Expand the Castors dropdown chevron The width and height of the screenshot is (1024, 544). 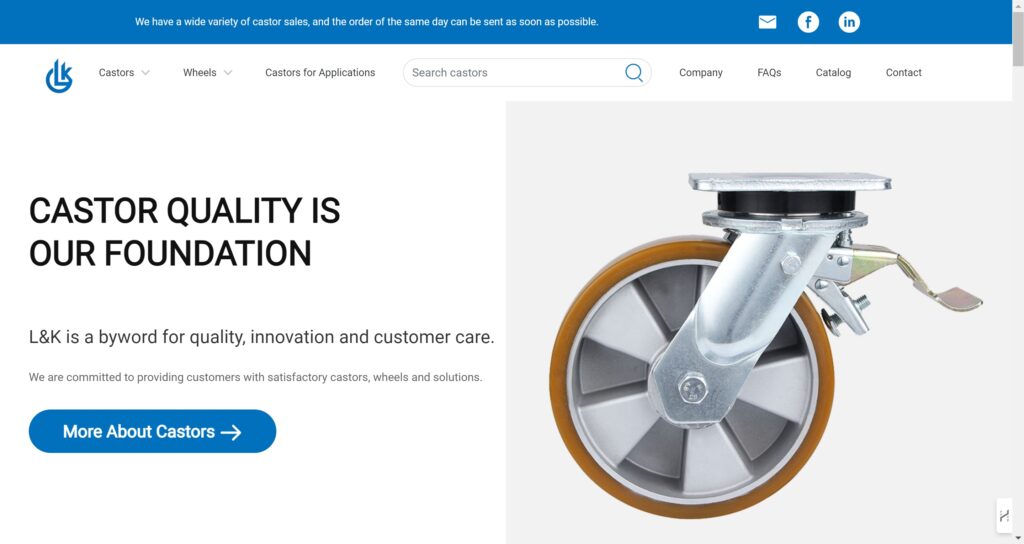(x=146, y=73)
